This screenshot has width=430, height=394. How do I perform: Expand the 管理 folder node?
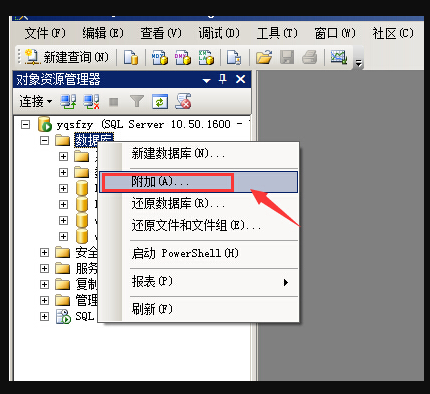pos(44,300)
